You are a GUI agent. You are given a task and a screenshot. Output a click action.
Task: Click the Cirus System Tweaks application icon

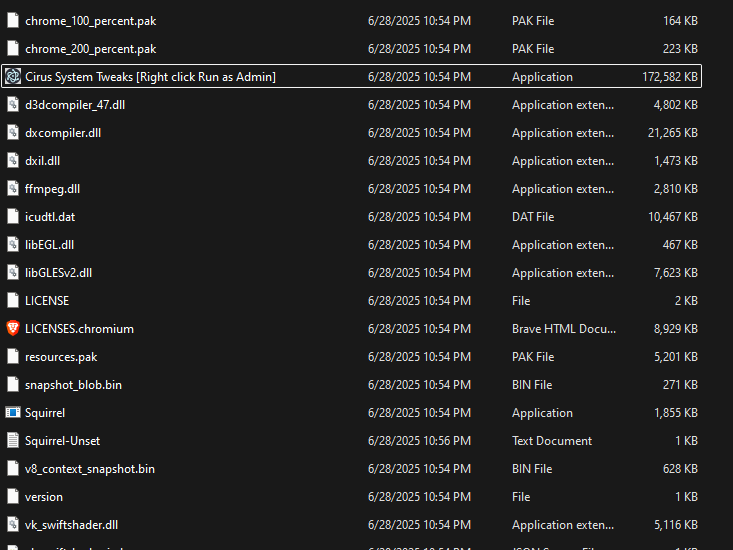click(x=13, y=77)
